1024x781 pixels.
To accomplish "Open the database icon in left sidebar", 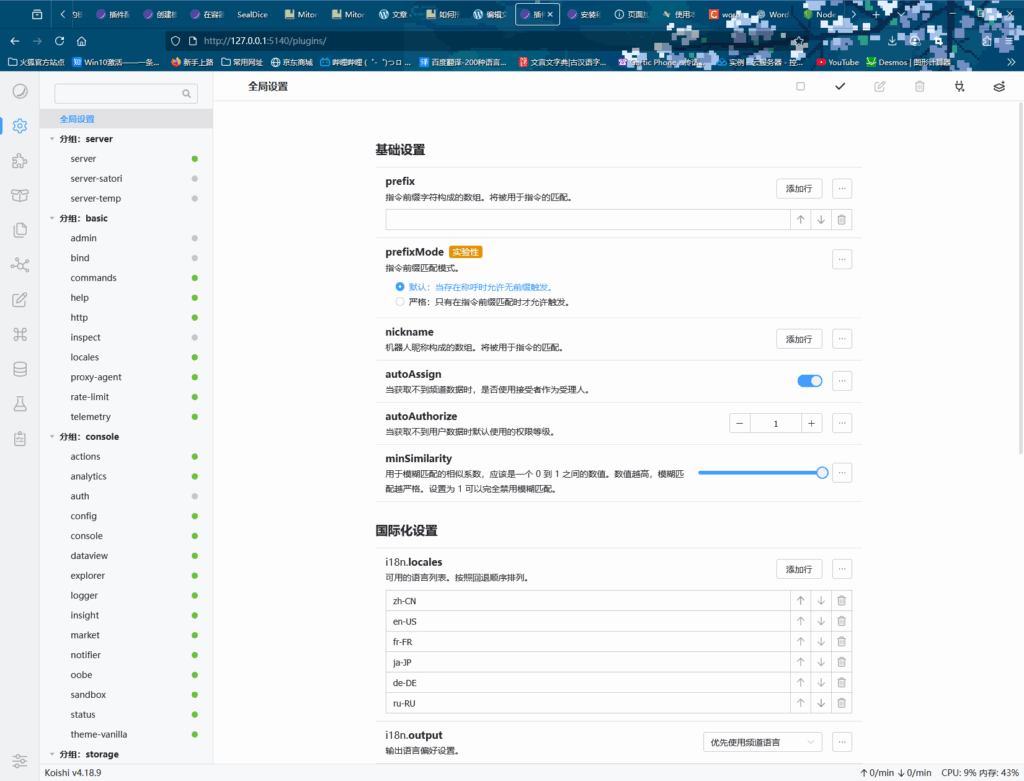I will tap(19, 369).
